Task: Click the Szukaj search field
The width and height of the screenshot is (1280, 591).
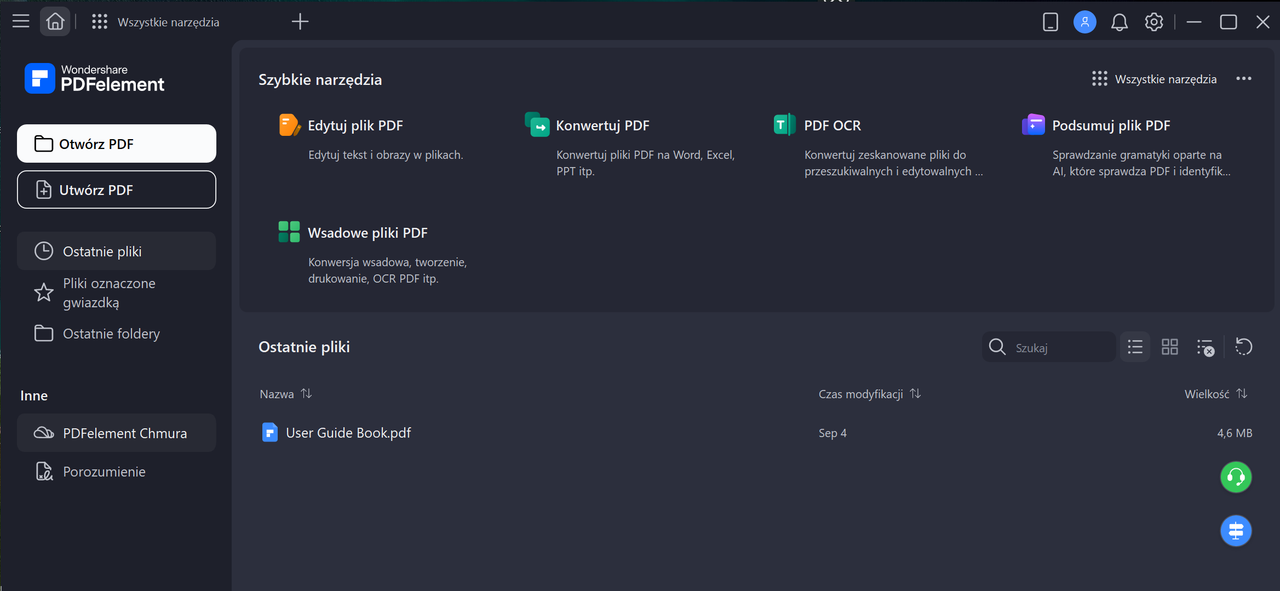Action: [1049, 347]
